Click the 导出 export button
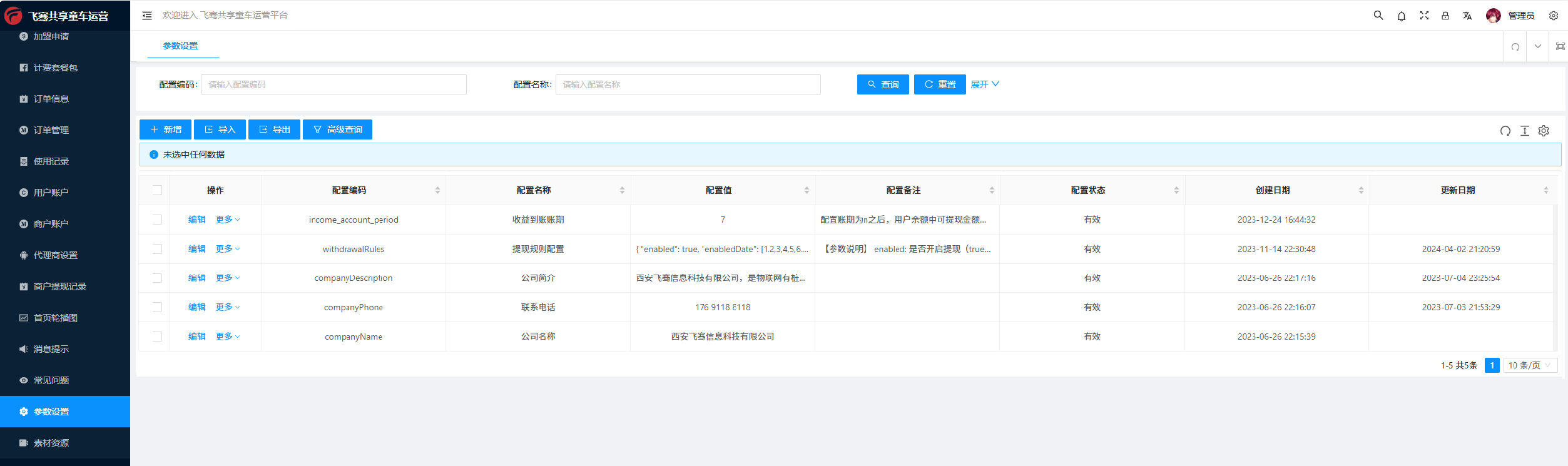1568x466 pixels. (274, 129)
